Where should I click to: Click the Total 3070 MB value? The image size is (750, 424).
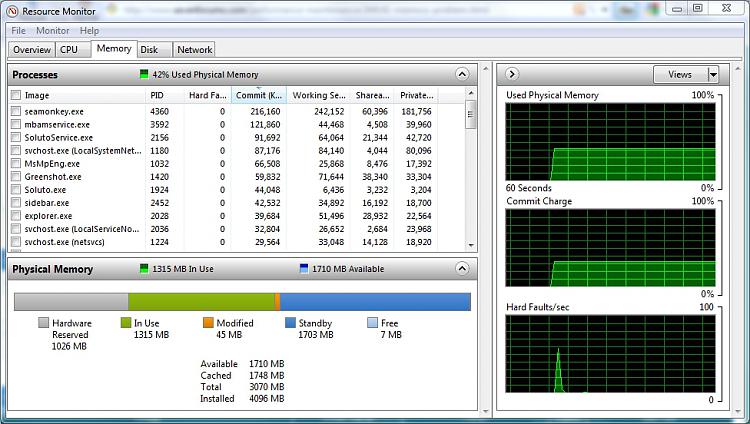[x=266, y=387]
